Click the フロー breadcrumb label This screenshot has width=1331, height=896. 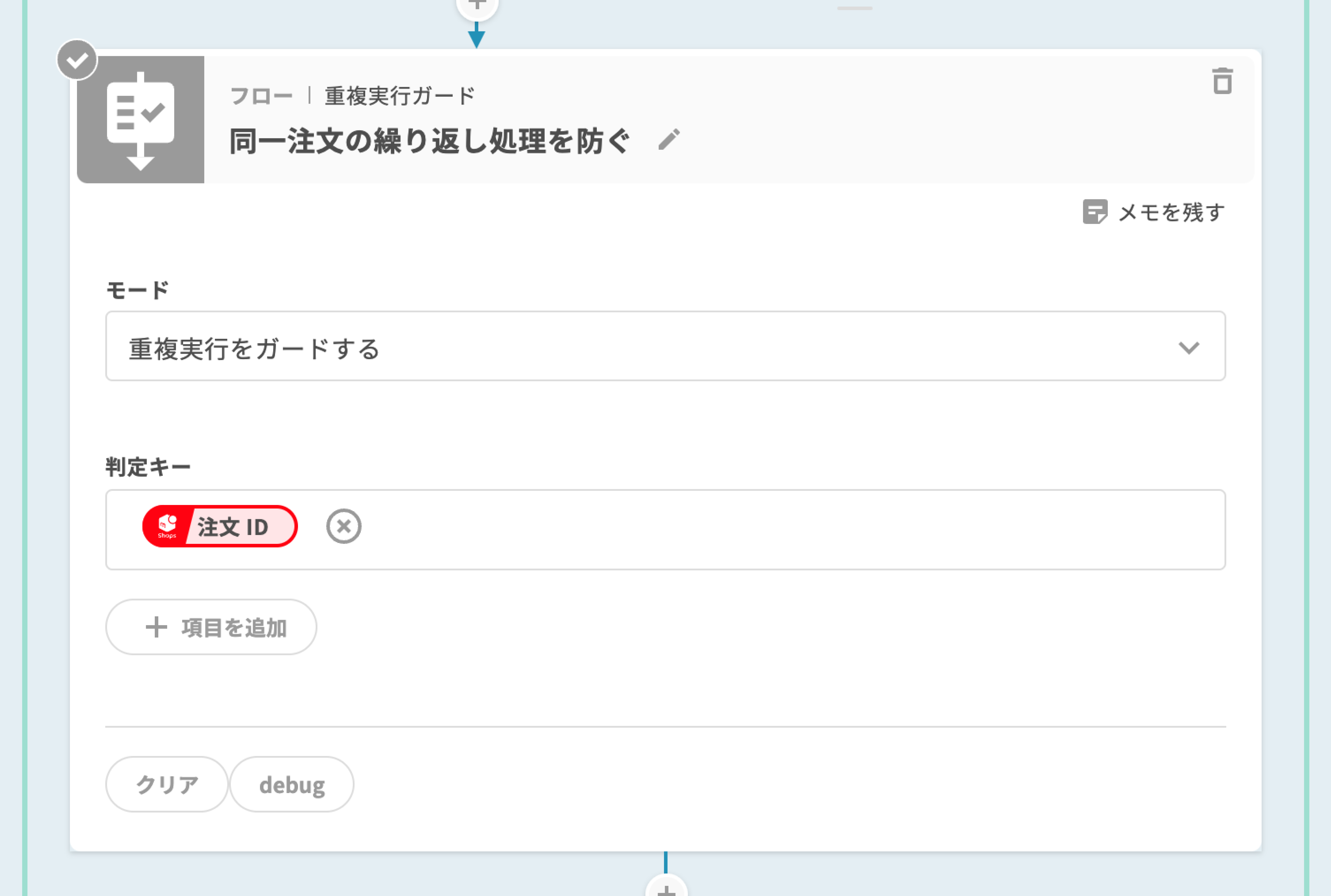(261, 96)
